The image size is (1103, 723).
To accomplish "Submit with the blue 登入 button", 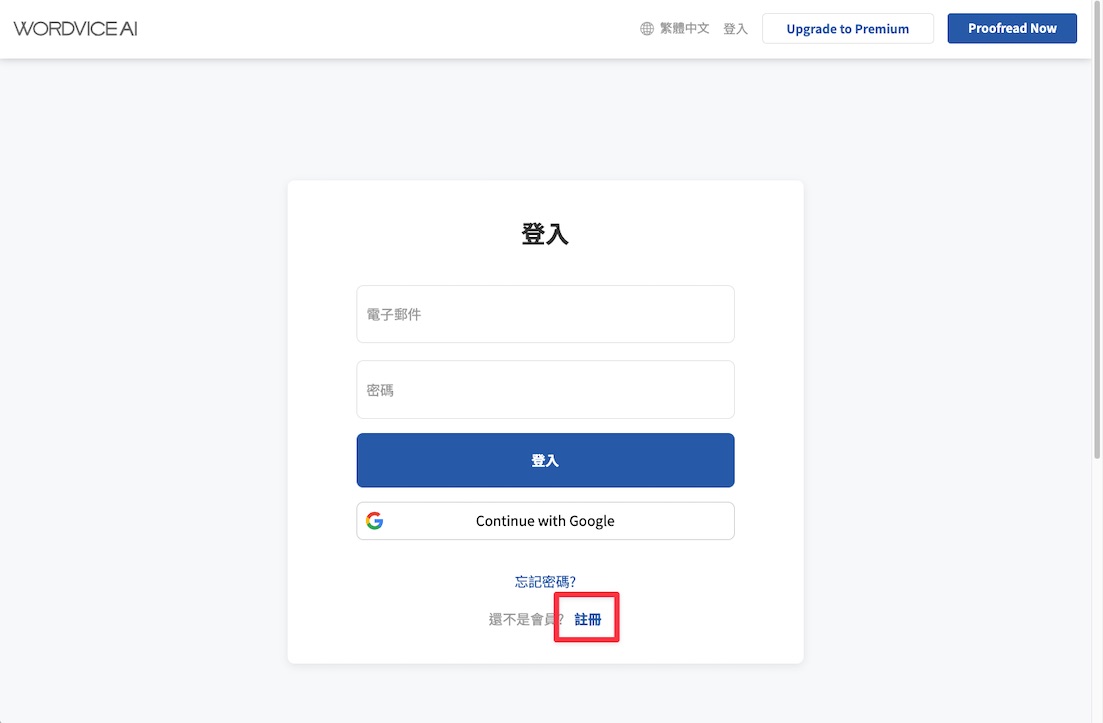I will 545,460.
